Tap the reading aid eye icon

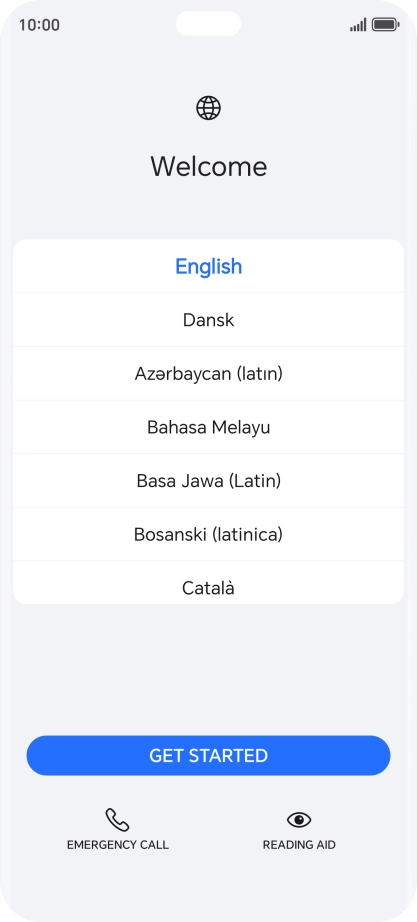(299, 820)
